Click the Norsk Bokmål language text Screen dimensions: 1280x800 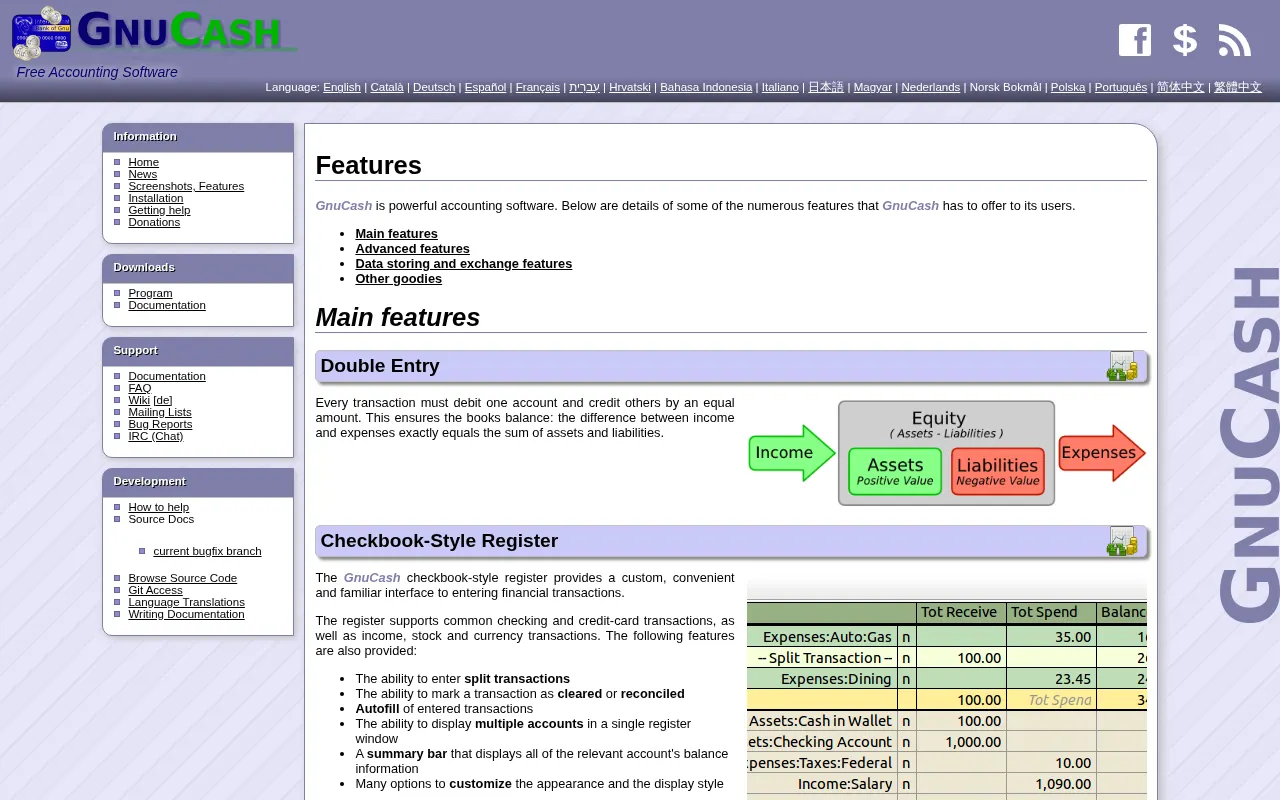[x=1005, y=88]
